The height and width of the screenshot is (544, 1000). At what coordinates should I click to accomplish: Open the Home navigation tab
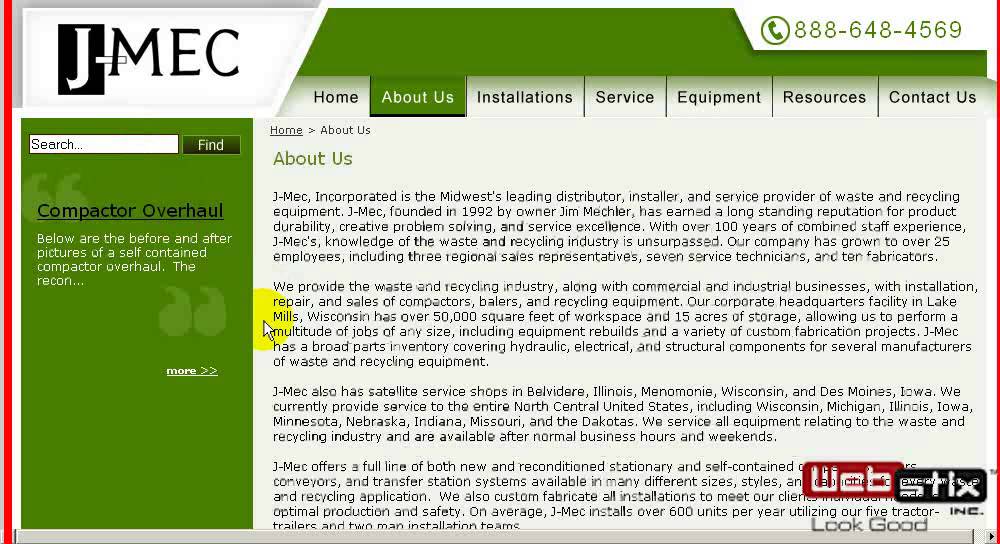[x=335, y=97]
